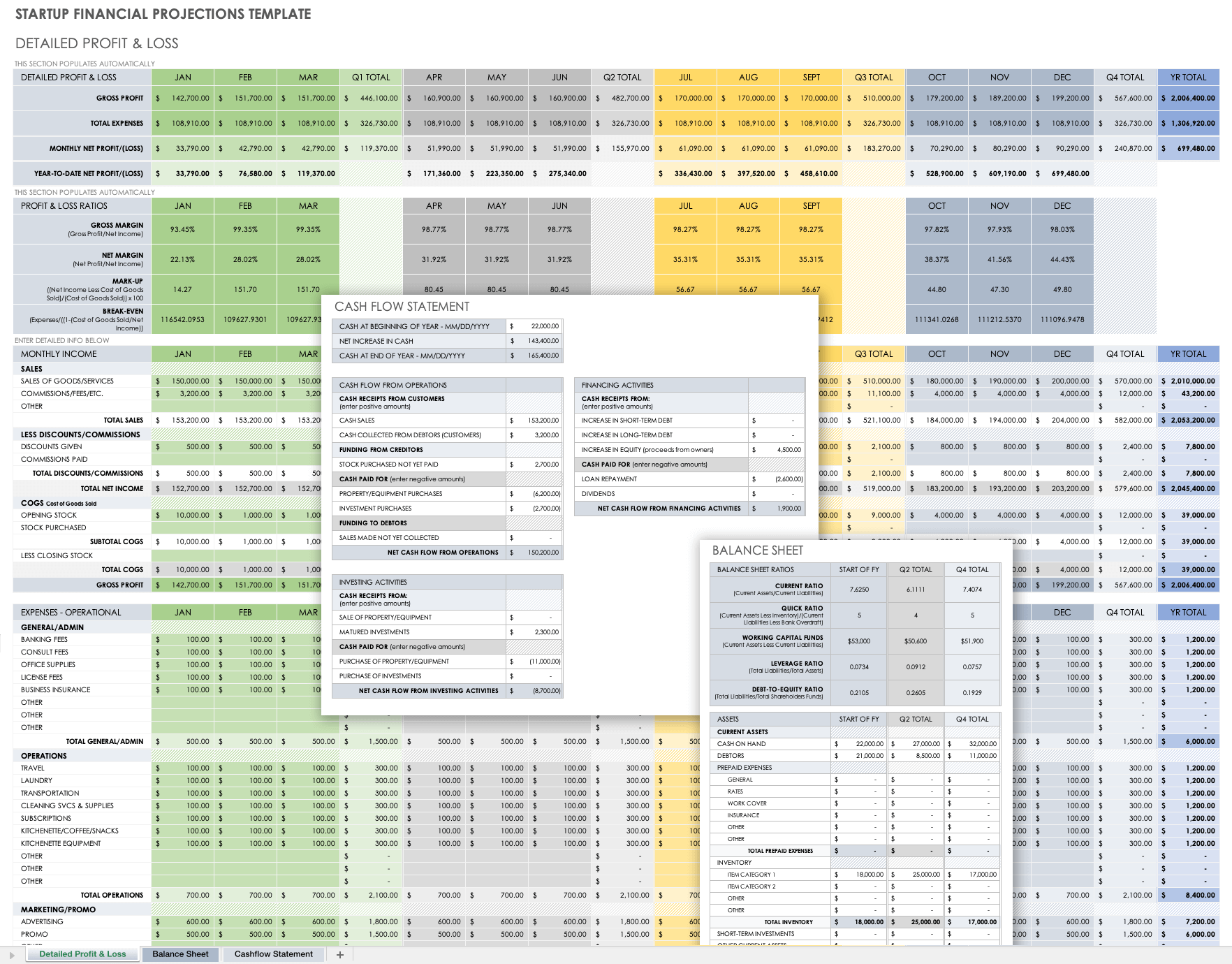Select the DEC year-to-date net profit 699,480.00
The image size is (1232, 964).
click(1062, 174)
